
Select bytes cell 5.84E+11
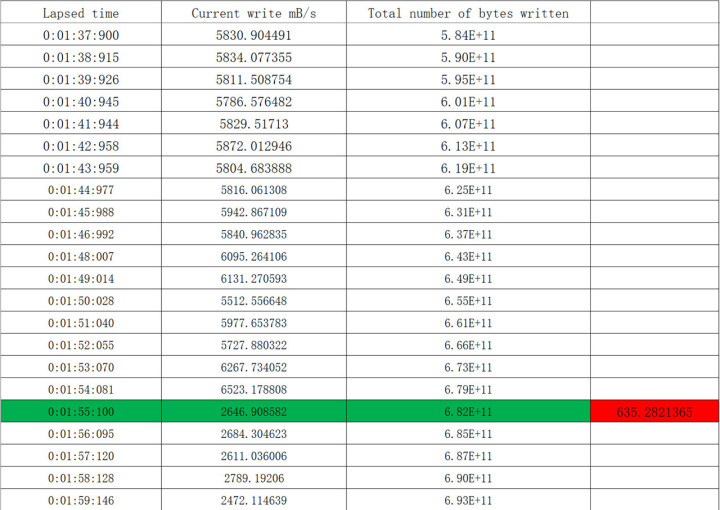(468, 34)
